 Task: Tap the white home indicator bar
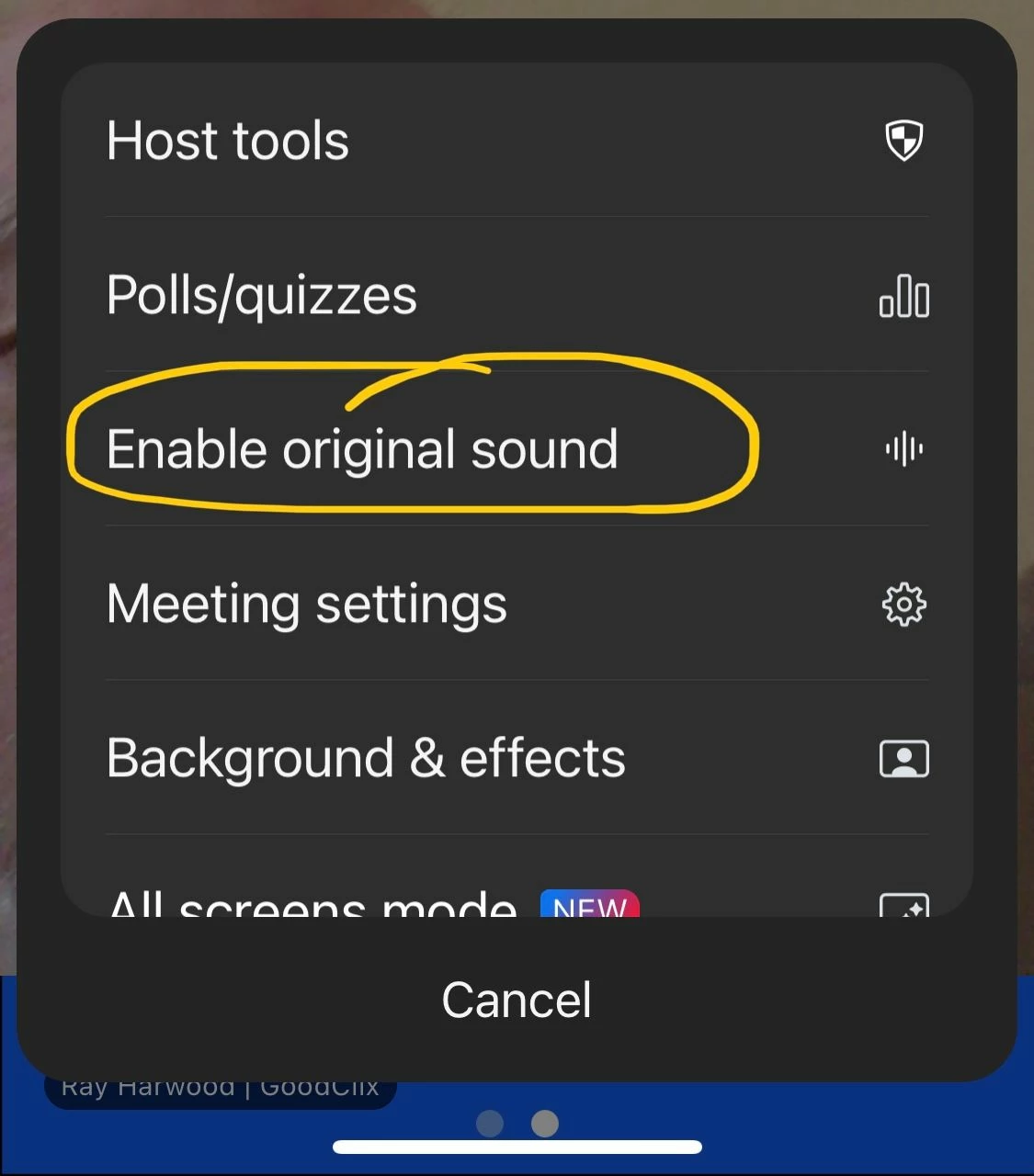coord(517,1147)
